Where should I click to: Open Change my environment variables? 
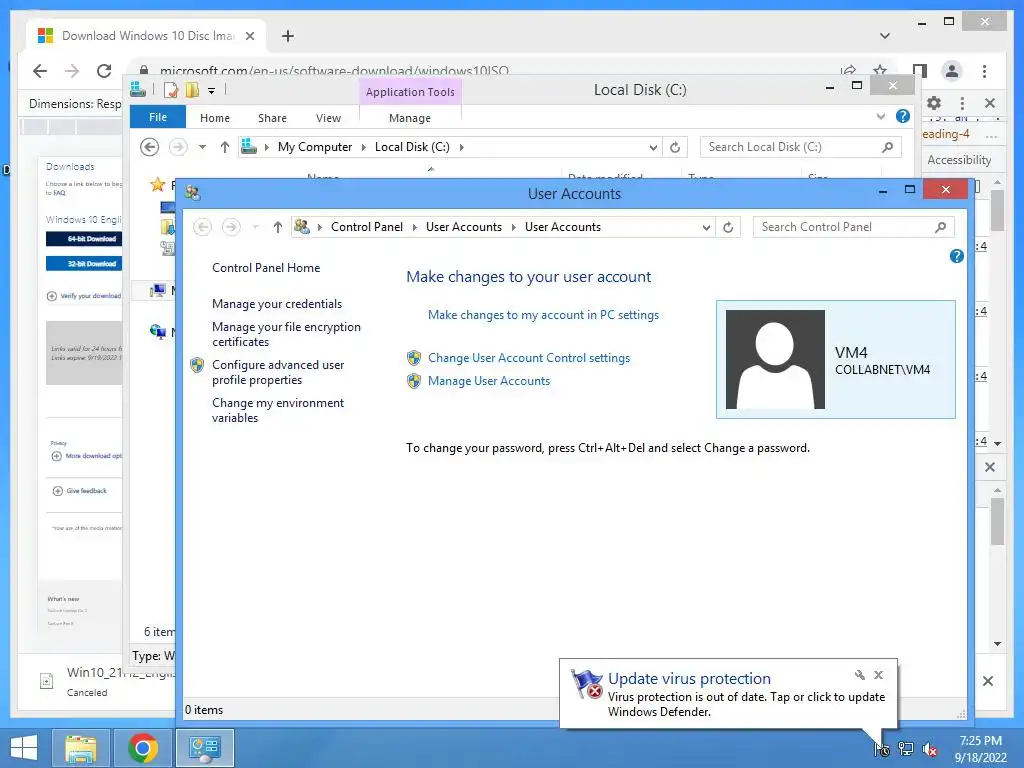coord(278,410)
